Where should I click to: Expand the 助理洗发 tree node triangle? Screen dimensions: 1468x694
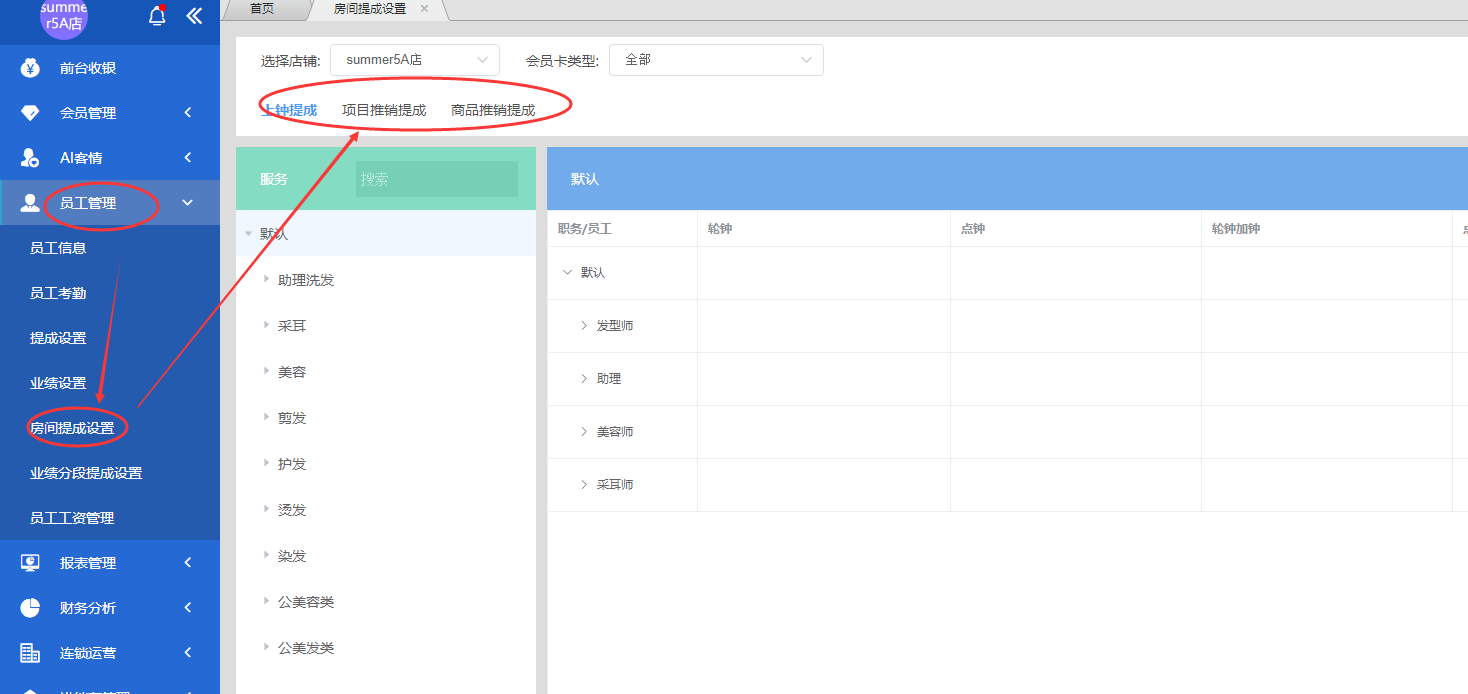point(267,280)
